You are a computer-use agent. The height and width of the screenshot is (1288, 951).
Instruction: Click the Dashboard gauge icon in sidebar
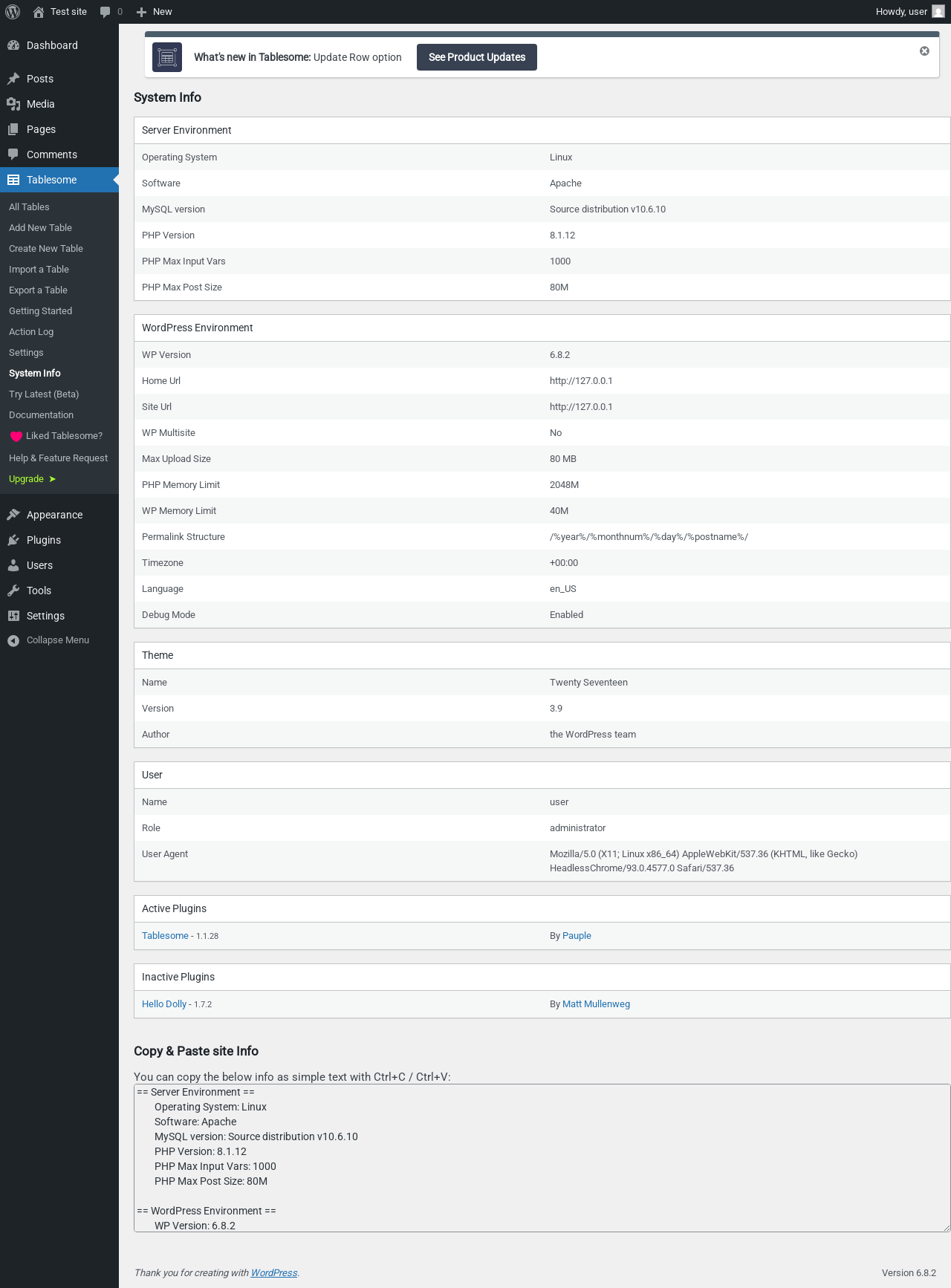13,45
